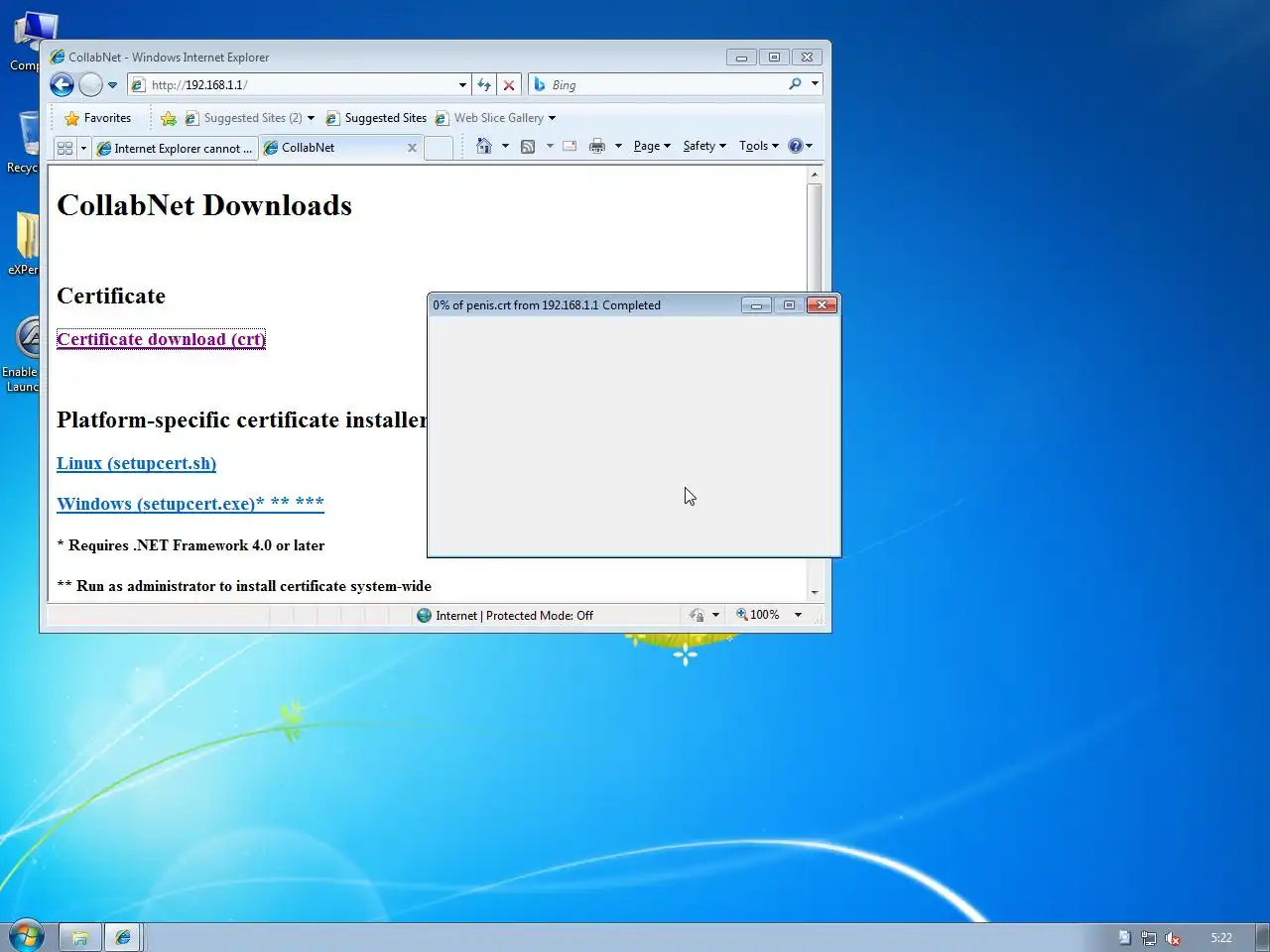Click the Internet Explorer taskbar button
The image size is (1270, 952).
click(x=123, y=937)
